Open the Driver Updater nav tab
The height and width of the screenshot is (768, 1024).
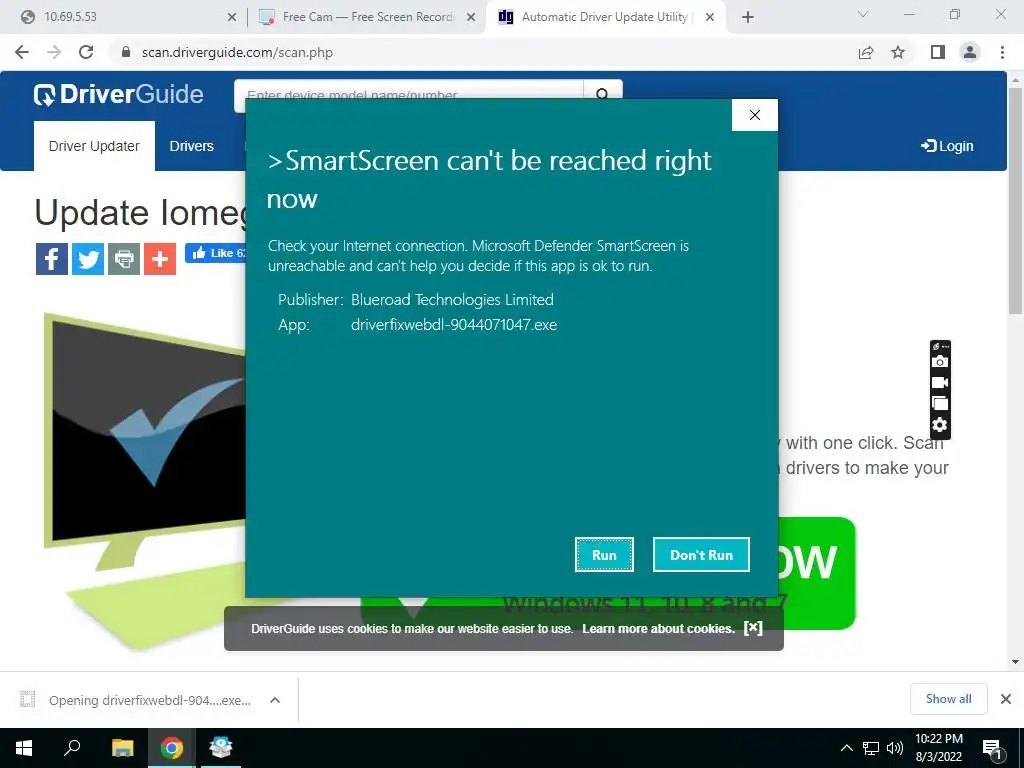click(94, 146)
